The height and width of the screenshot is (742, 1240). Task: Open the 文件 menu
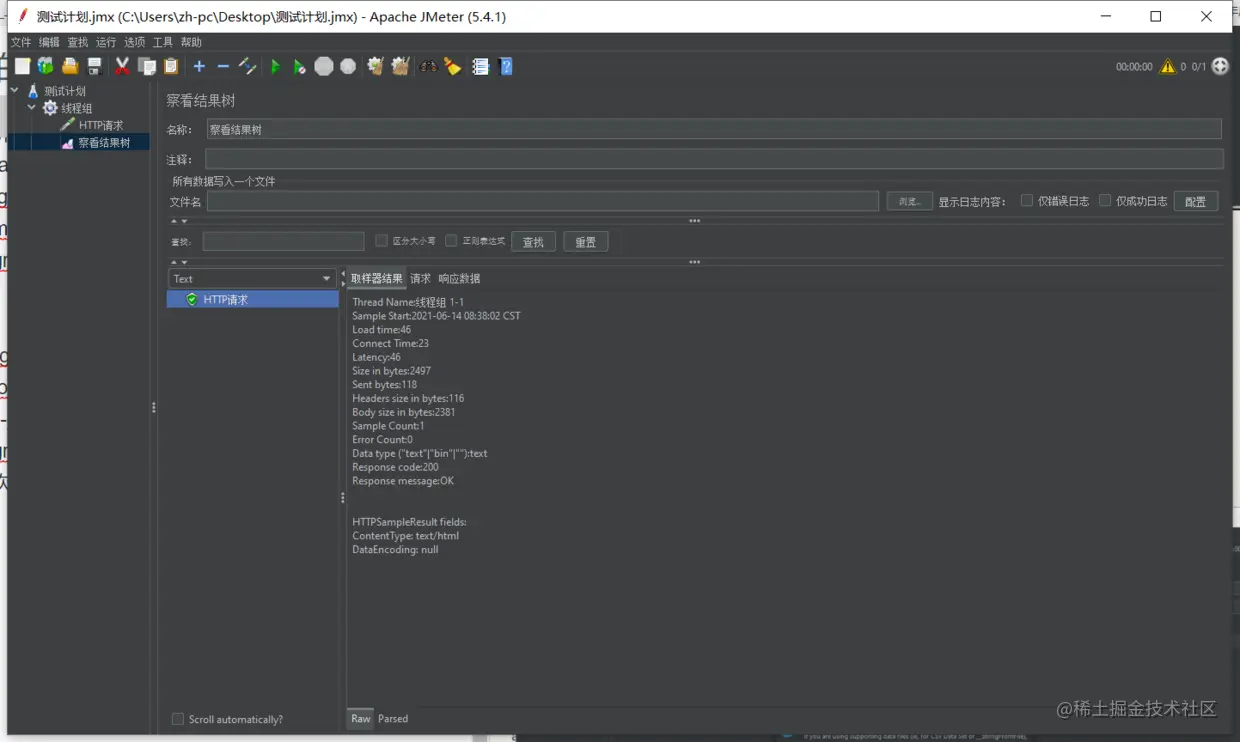(21, 42)
